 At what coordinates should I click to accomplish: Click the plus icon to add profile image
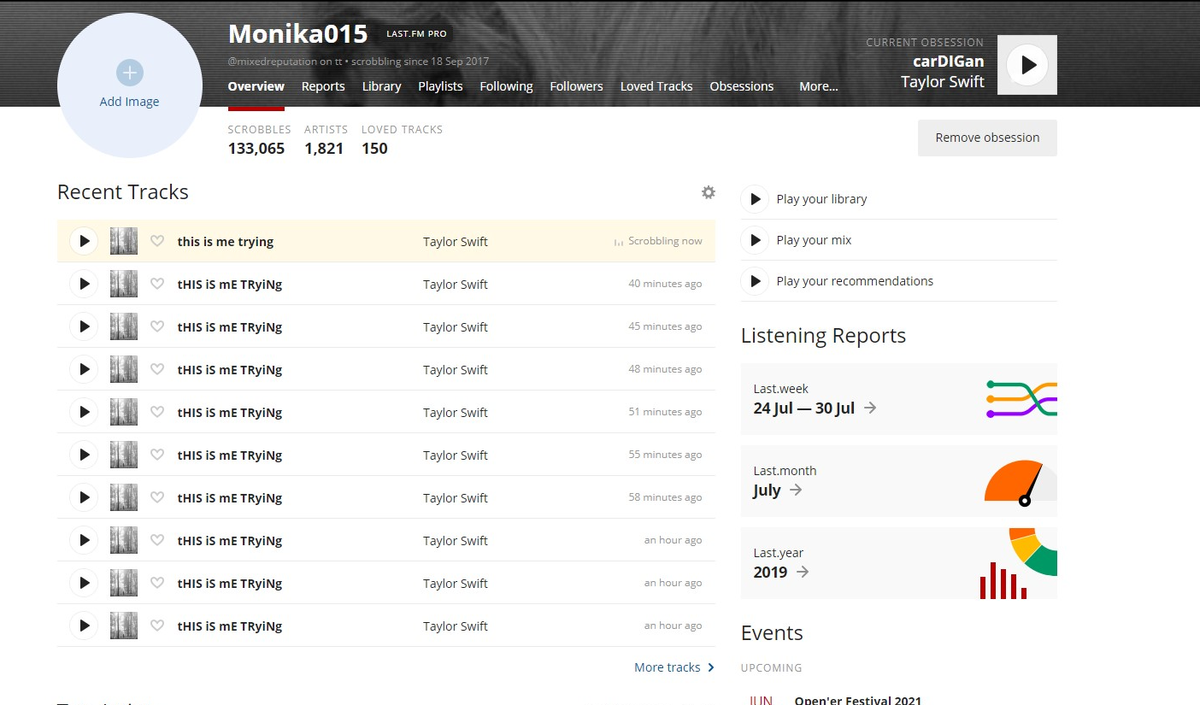(130, 73)
